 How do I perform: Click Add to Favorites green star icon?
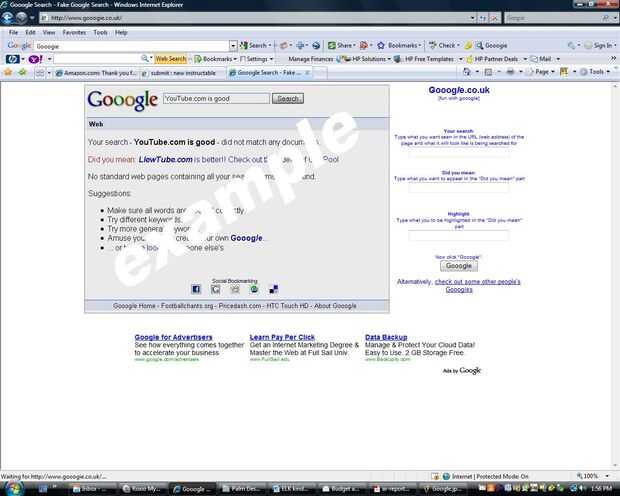point(23,72)
